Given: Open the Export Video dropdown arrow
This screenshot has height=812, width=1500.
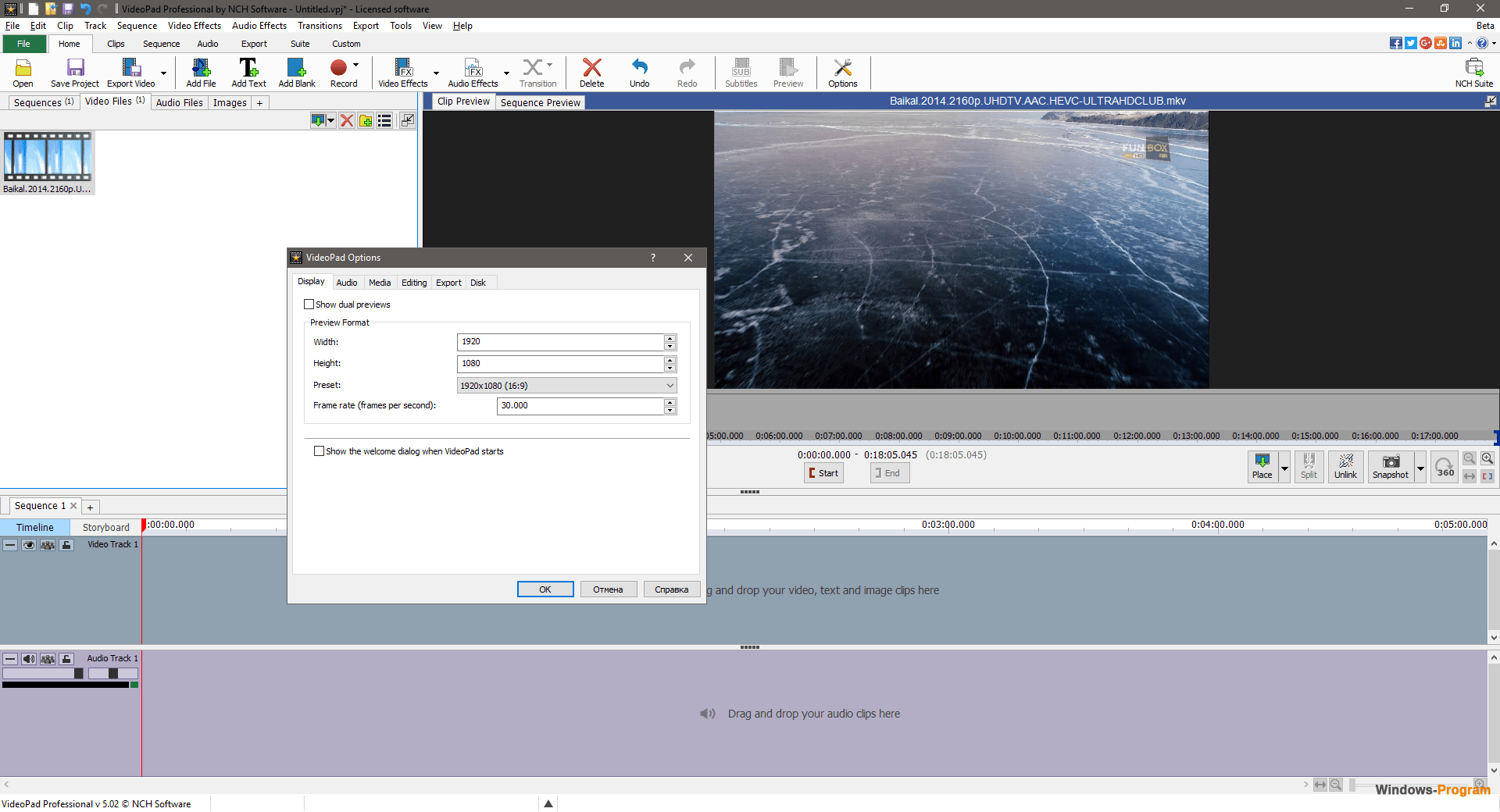Looking at the screenshot, I should point(165,72).
